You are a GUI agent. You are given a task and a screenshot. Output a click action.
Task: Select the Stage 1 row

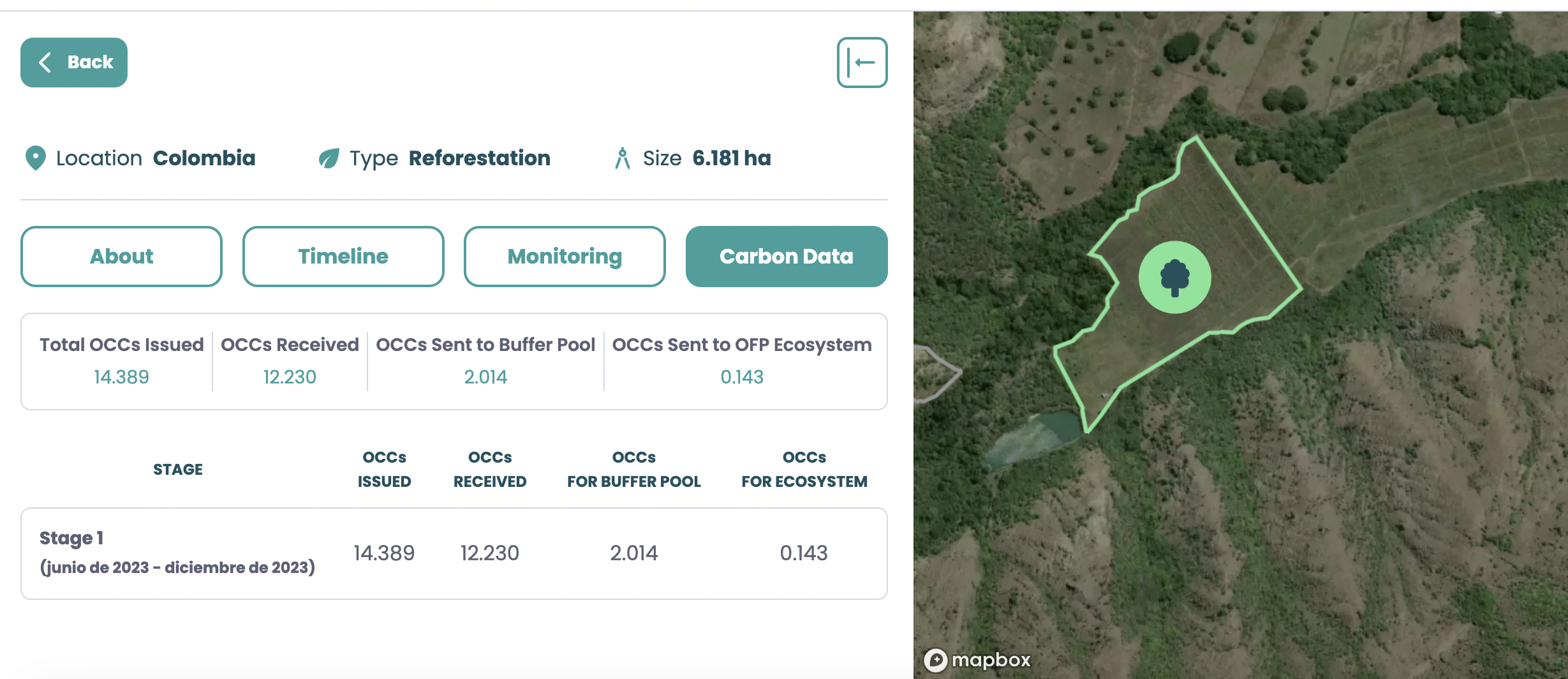click(454, 553)
